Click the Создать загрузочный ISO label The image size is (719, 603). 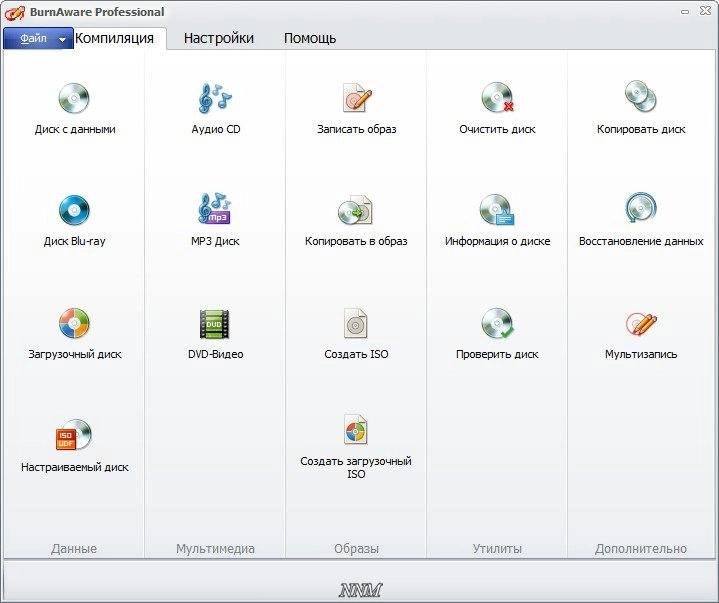(356, 467)
